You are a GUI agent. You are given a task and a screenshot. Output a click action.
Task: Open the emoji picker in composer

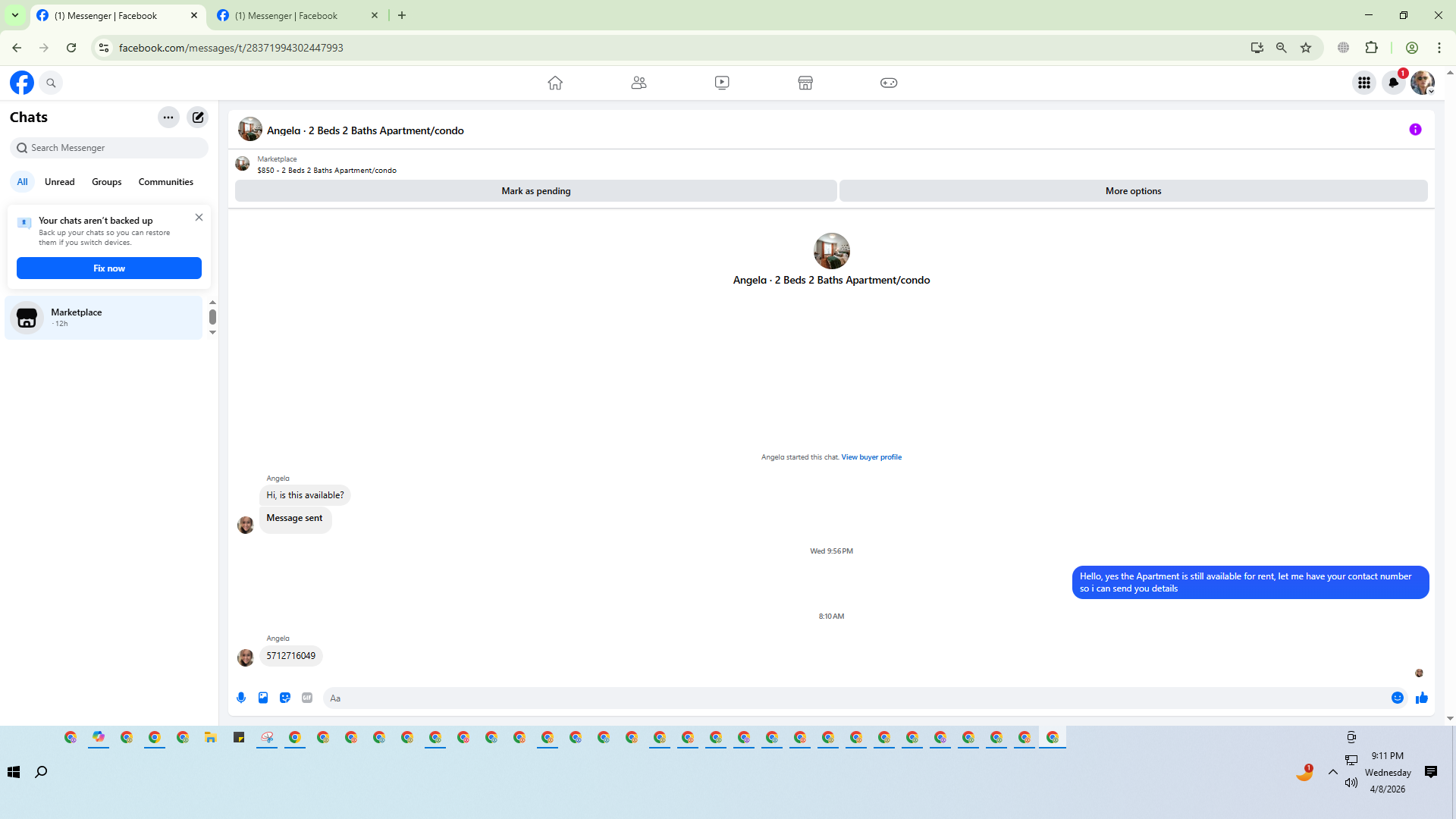[x=1398, y=698]
